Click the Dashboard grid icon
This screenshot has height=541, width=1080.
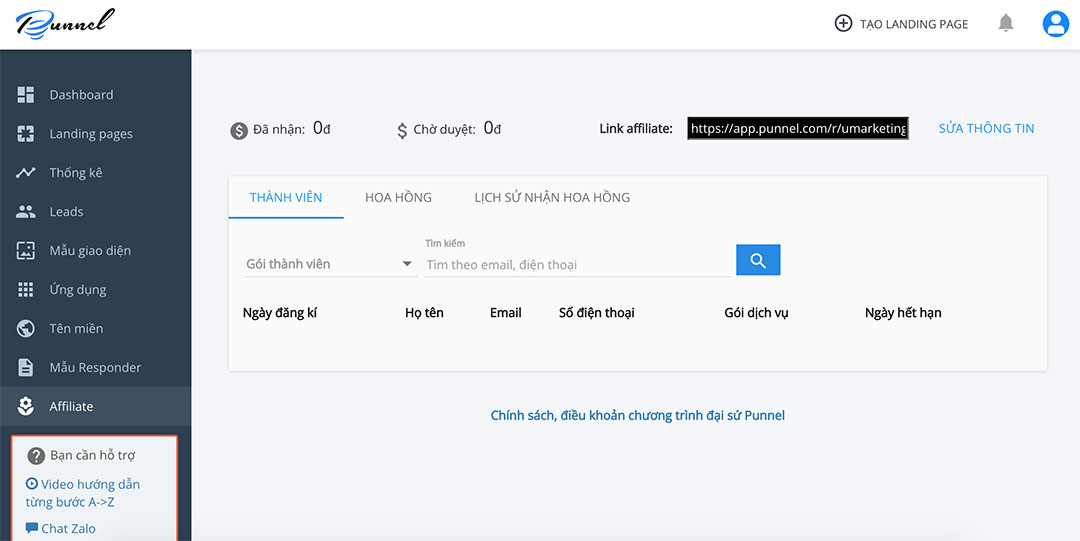pyautogui.click(x=25, y=95)
